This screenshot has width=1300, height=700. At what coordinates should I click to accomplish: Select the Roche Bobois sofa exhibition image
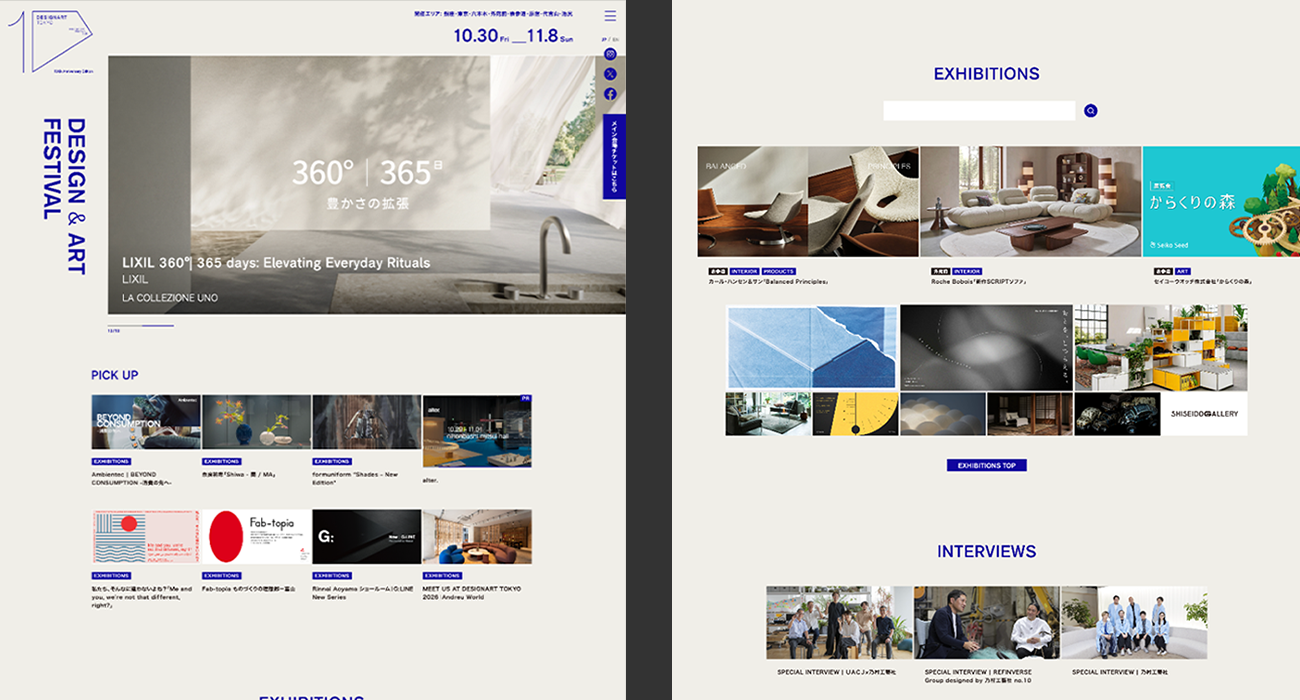[1030, 202]
